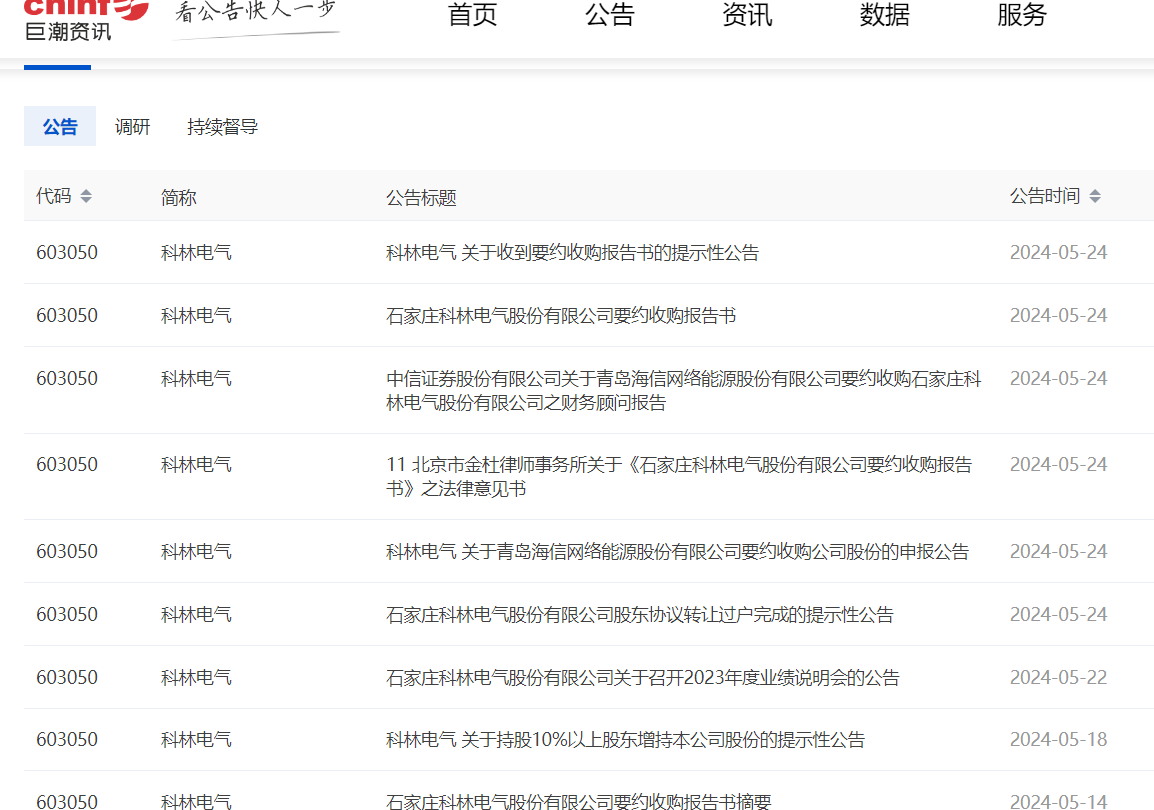Image resolution: width=1154 pixels, height=810 pixels.
Task: Click the 公告标题 column header
Action: 422,197
